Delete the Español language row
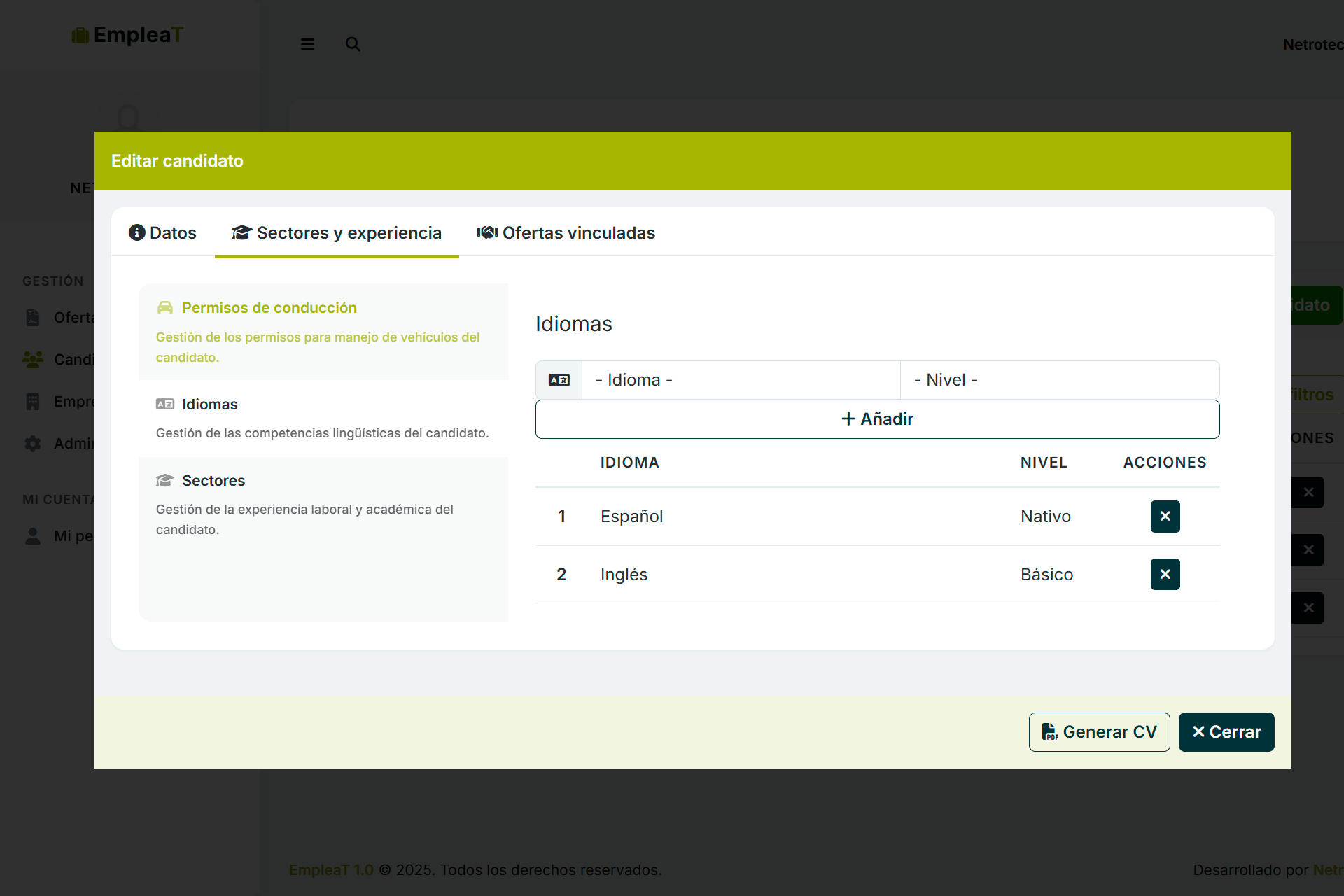1344x896 pixels. 1165,517
